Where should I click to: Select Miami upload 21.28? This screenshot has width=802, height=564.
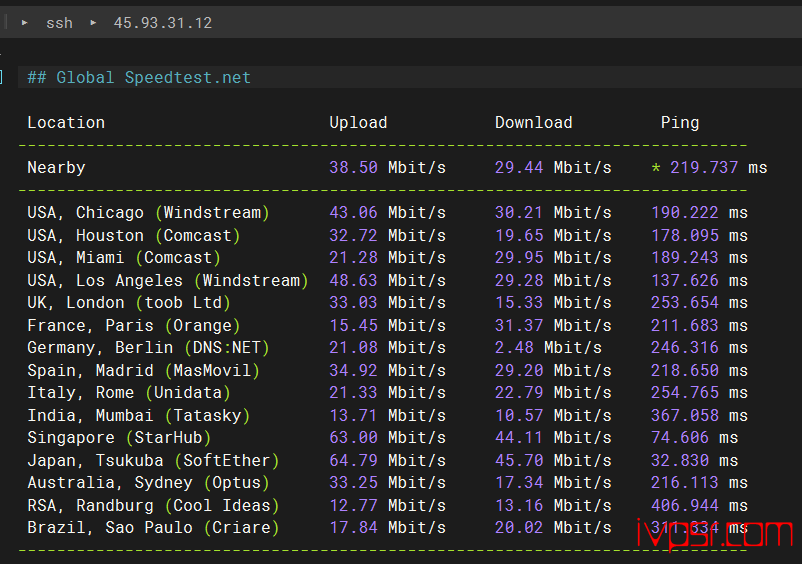point(353,258)
